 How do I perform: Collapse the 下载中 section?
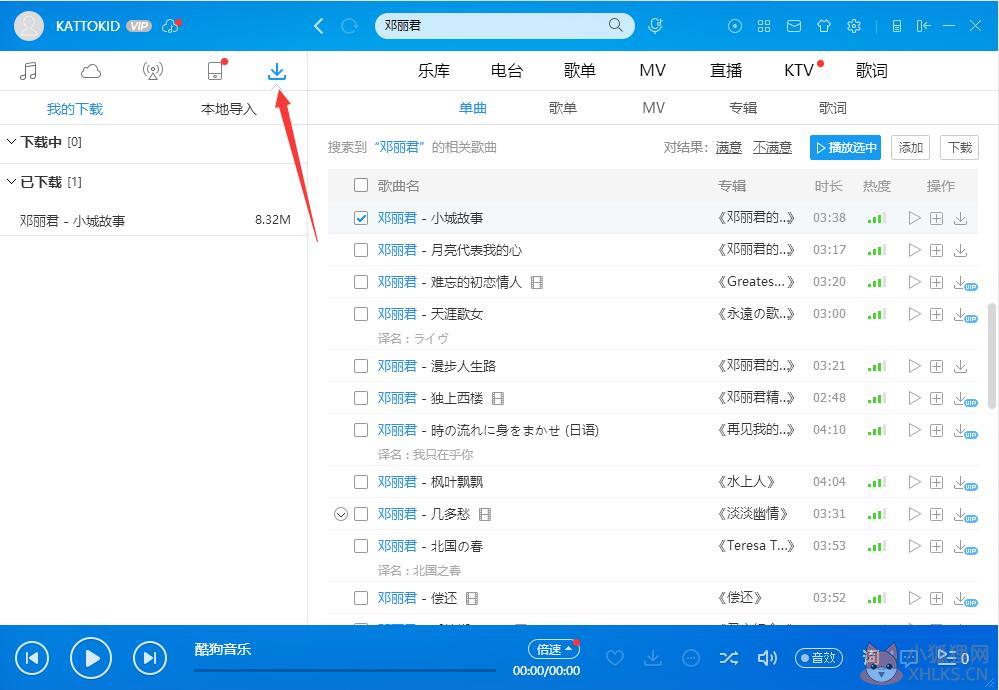click(x=11, y=141)
